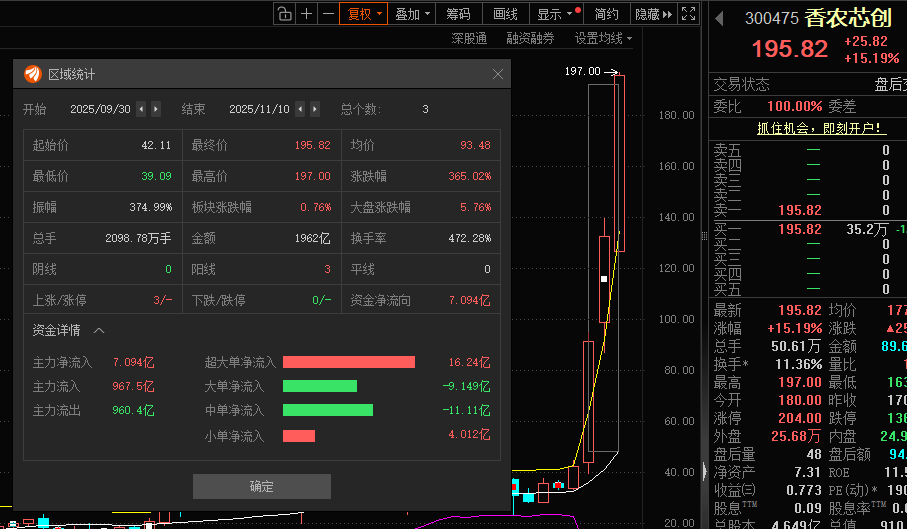Click the 金额 value 1962亿
The image size is (907, 529).
coord(312,238)
